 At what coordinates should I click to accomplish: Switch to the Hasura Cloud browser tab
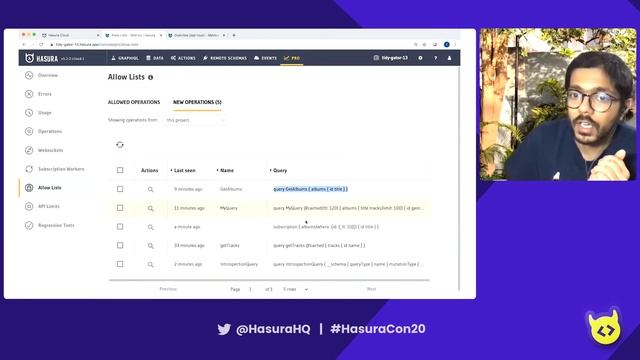(x=70, y=36)
